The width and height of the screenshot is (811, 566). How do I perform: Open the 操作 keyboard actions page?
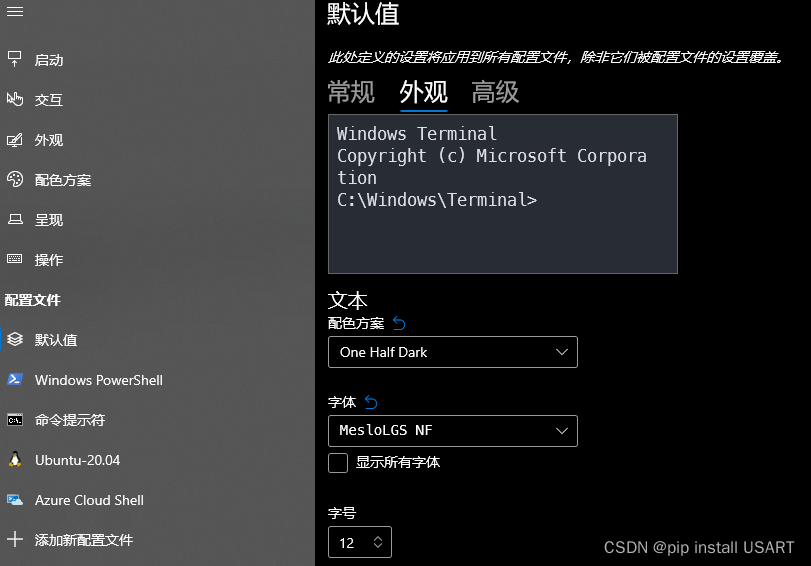[x=49, y=260]
